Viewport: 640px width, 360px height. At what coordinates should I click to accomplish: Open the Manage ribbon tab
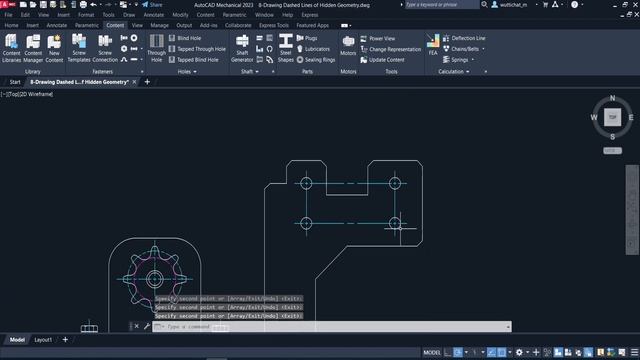pos(159,25)
